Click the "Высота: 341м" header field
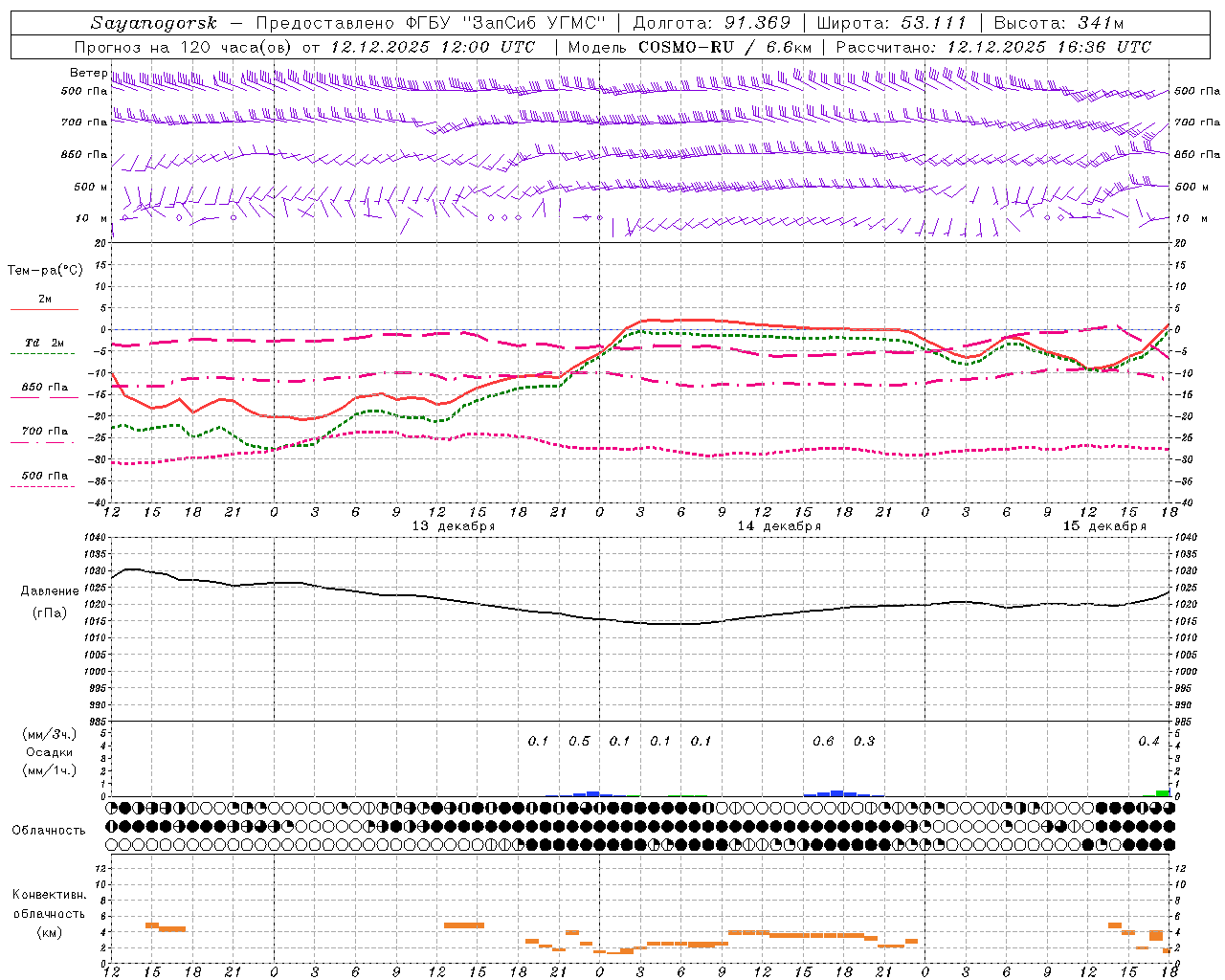This screenshot has height=980, width=1225. 1058,23
